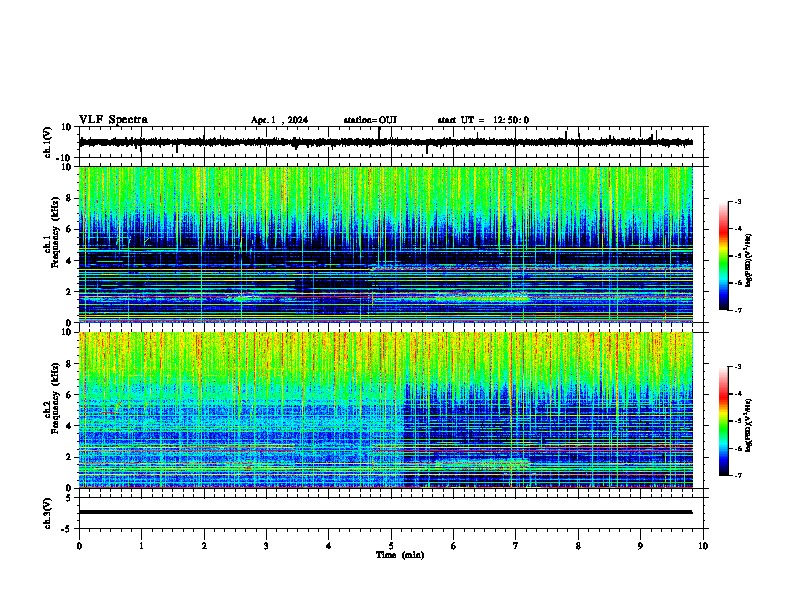Click the "8" kHz tick on ch.1 frequency axis
The width and height of the screenshot is (792, 612).
click(x=69, y=198)
